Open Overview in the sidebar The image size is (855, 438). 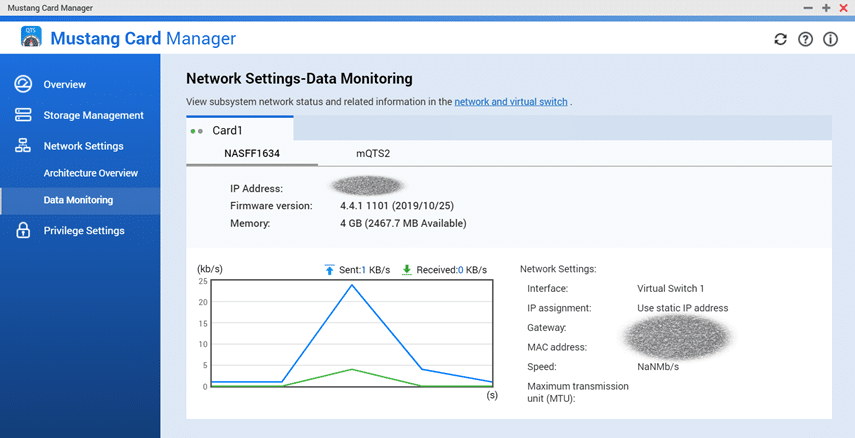click(x=64, y=85)
